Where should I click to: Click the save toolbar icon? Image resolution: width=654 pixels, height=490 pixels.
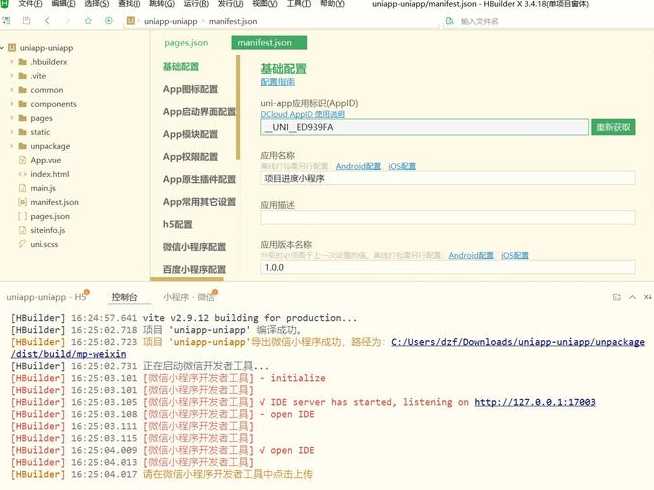(x=26, y=20)
